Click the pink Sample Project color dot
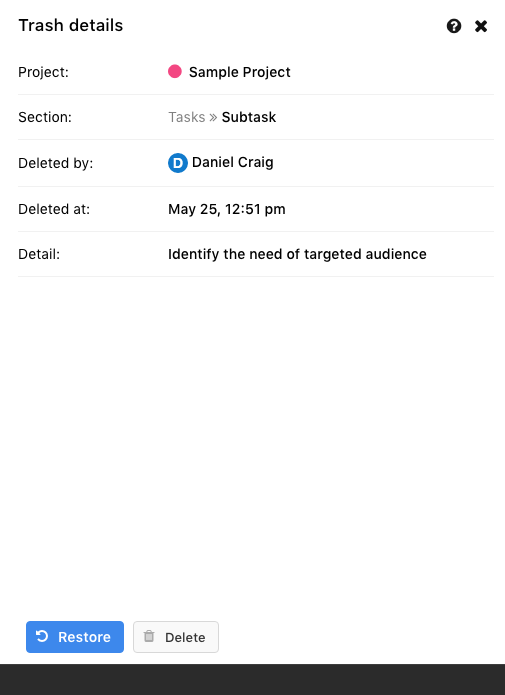This screenshot has width=505, height=695. point(175,71)
